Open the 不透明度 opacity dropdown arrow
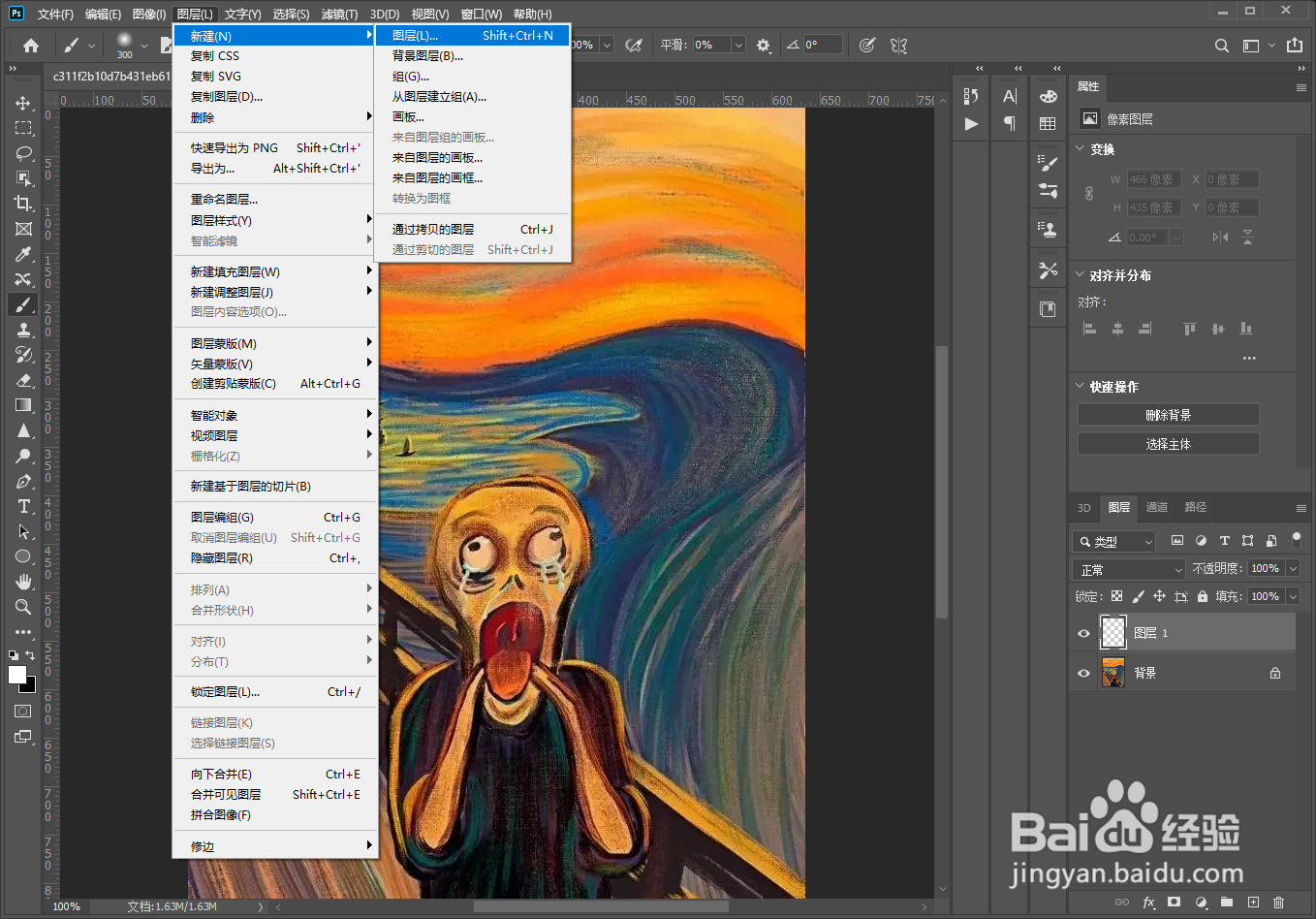The width and height of the screenshot is (1316, 919). coord(1293,569)
